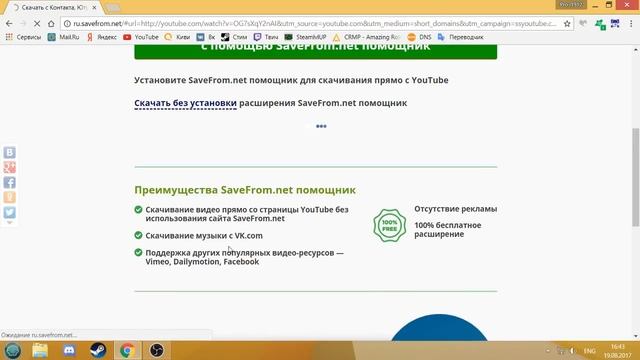This screenshot has width=640, height=360.
Task: Click the Отсутствие рекламы text
Action: point(456,209)
